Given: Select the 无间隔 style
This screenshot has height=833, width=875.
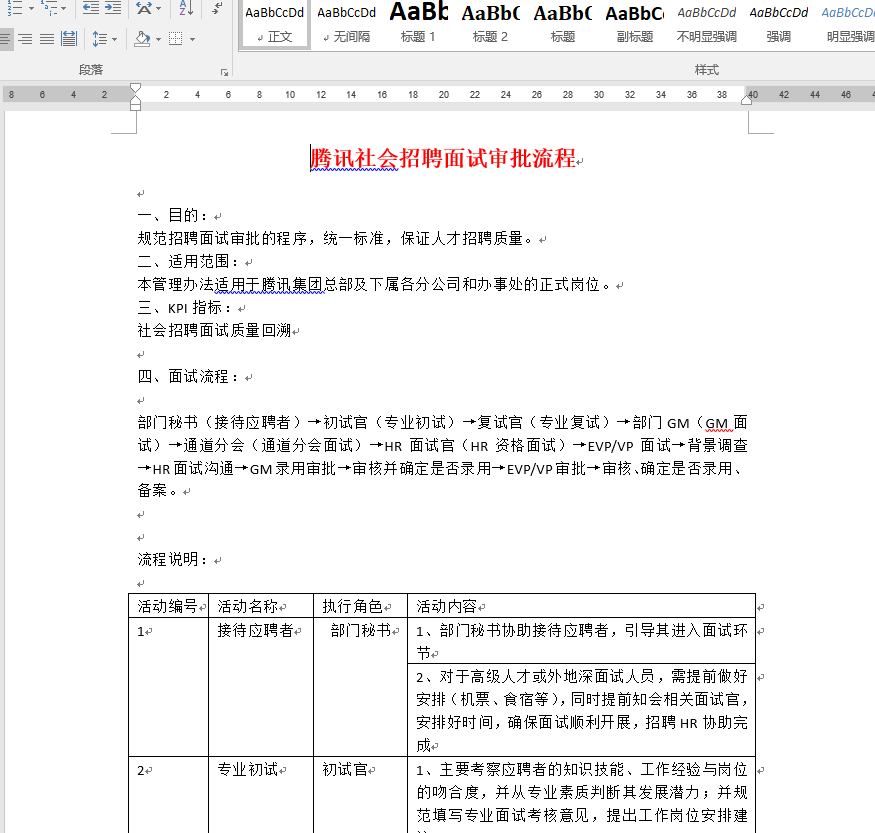Looking at the screenshot, I should tap(346, 23).
